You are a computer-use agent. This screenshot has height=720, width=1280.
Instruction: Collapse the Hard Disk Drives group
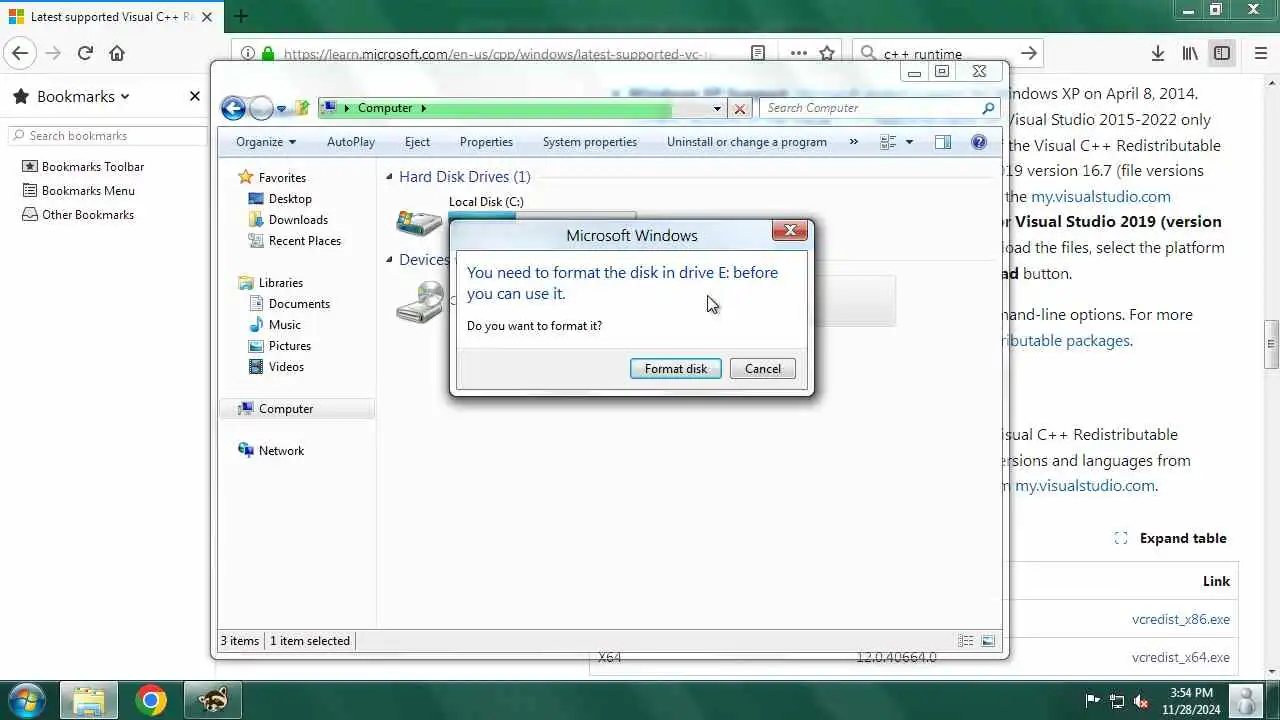[x=390, y=177]
